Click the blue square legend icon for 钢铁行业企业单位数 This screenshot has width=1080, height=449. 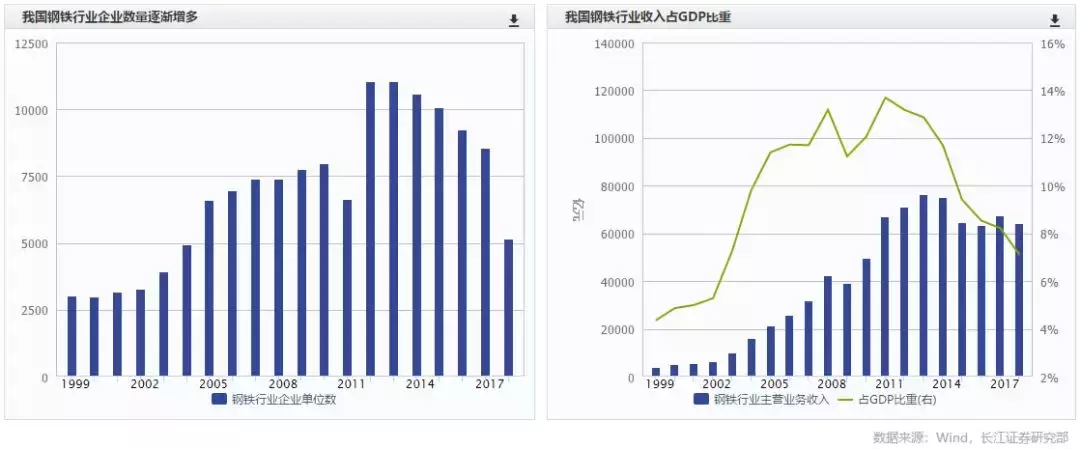click(x=220, y=399)
